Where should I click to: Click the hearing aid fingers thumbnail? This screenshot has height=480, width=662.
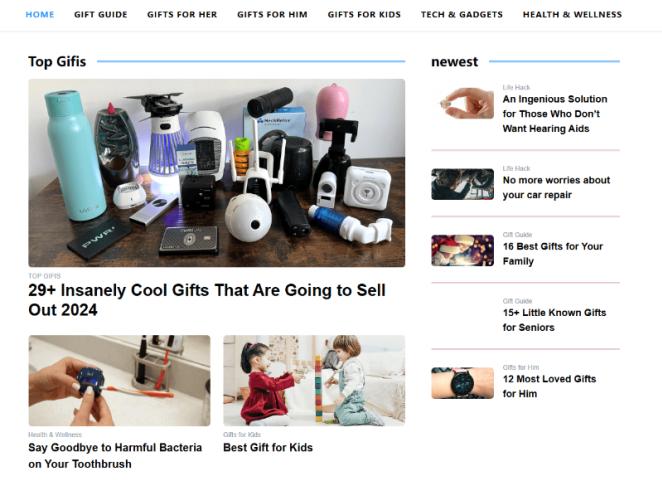coord(462,103)
